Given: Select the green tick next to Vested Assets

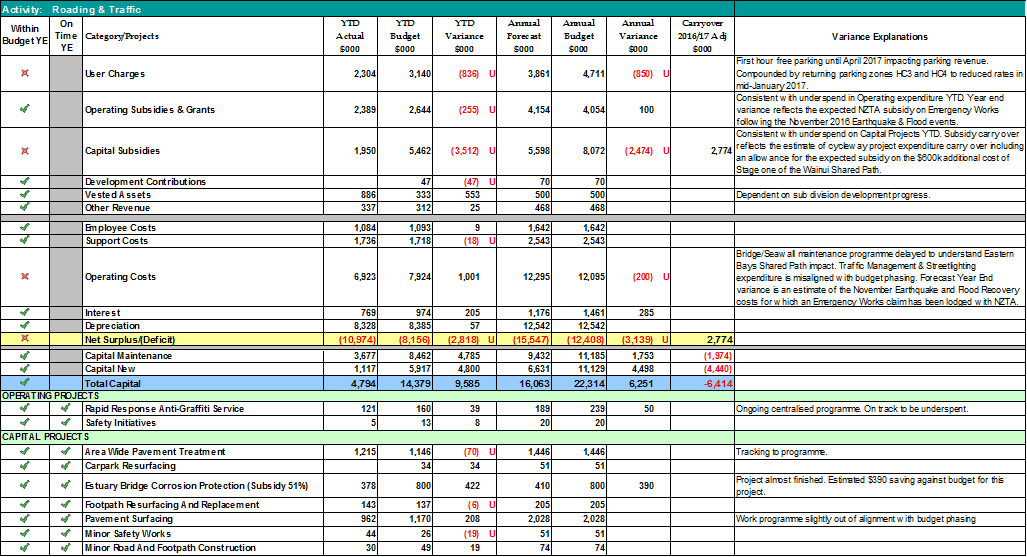Looking at the screenshot, I should click(24, 195).
